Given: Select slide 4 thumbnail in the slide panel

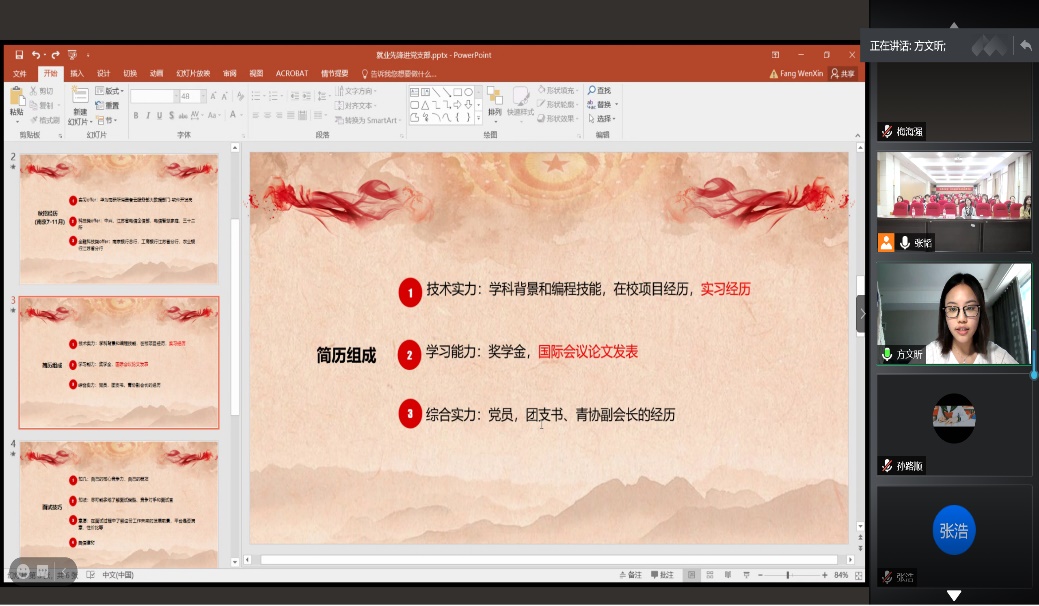Looking at the screenshot, I should pyautogui.click(x=119, y=495).
